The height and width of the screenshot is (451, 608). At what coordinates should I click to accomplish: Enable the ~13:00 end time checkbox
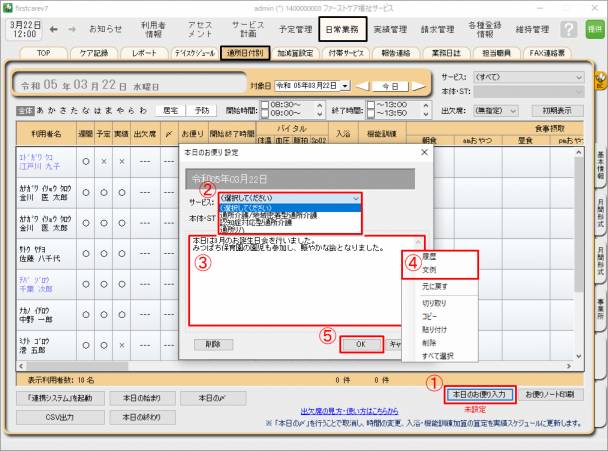tap(373, 103)
